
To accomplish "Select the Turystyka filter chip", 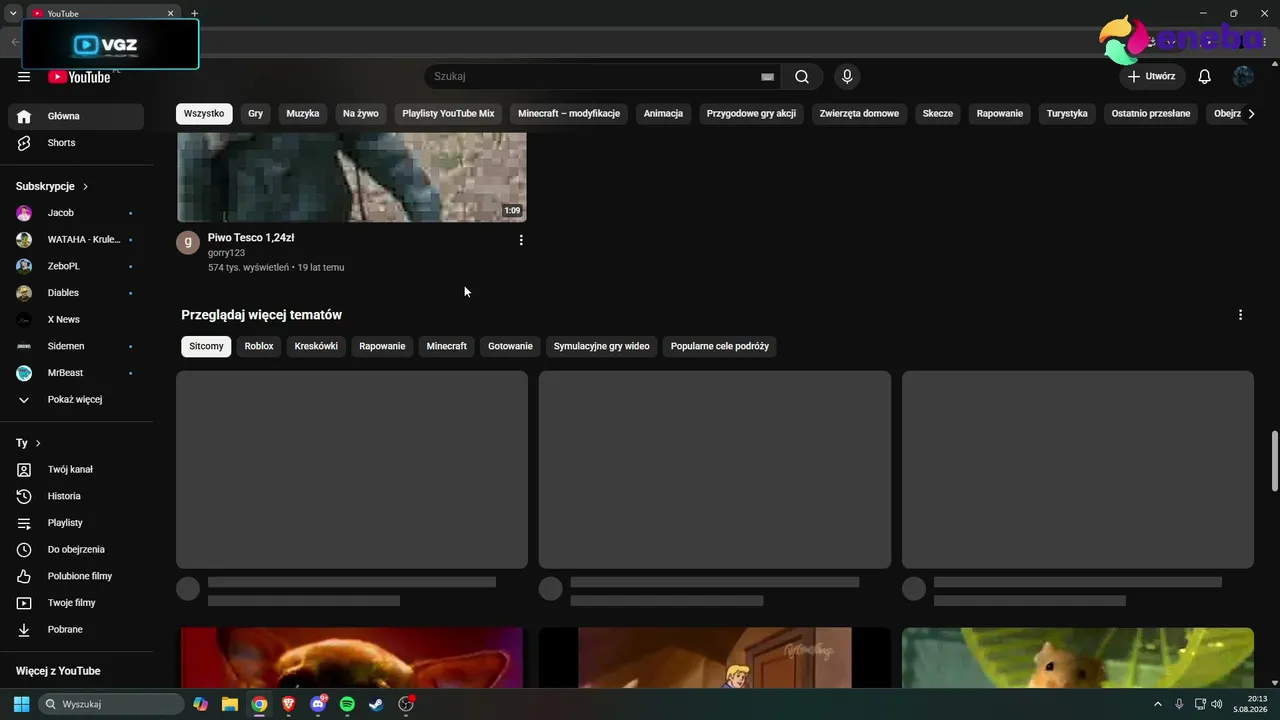I will (1067, 114).
